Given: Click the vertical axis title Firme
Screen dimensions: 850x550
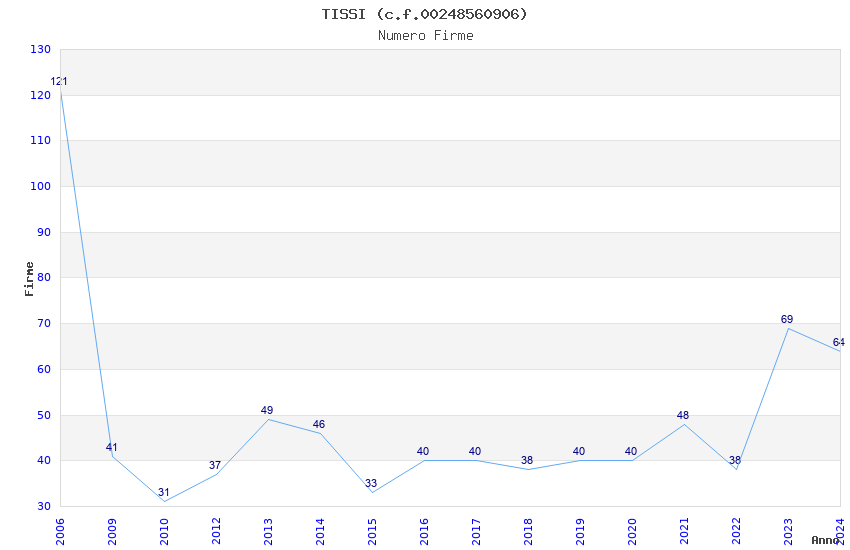Looking at the screenshot, I should pos(29,279).
